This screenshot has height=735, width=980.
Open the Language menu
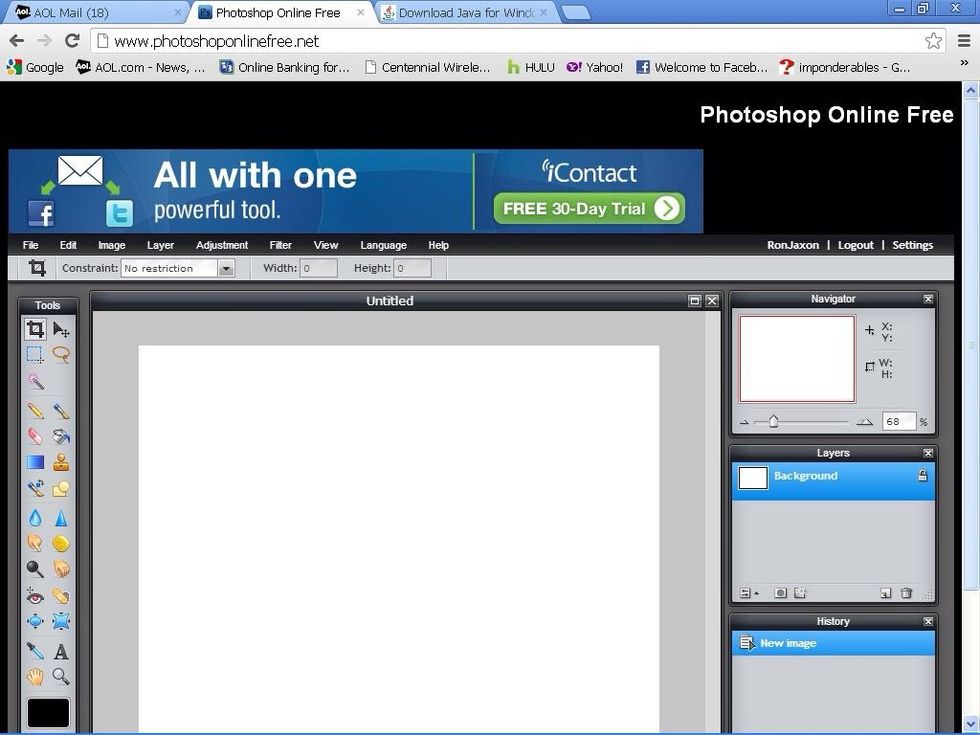coord(383,245)
